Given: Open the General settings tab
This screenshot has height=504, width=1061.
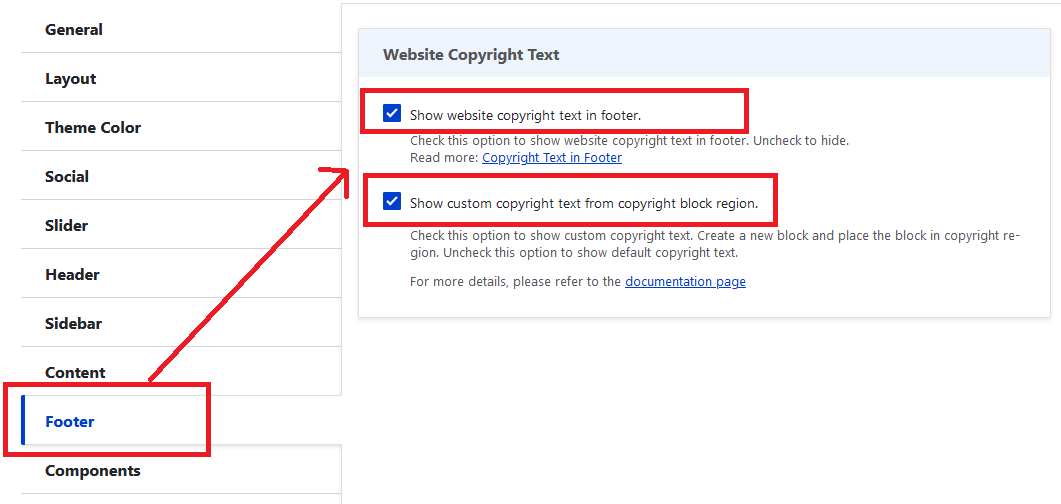Looking at the screenshot, I should tap(74, 30).
